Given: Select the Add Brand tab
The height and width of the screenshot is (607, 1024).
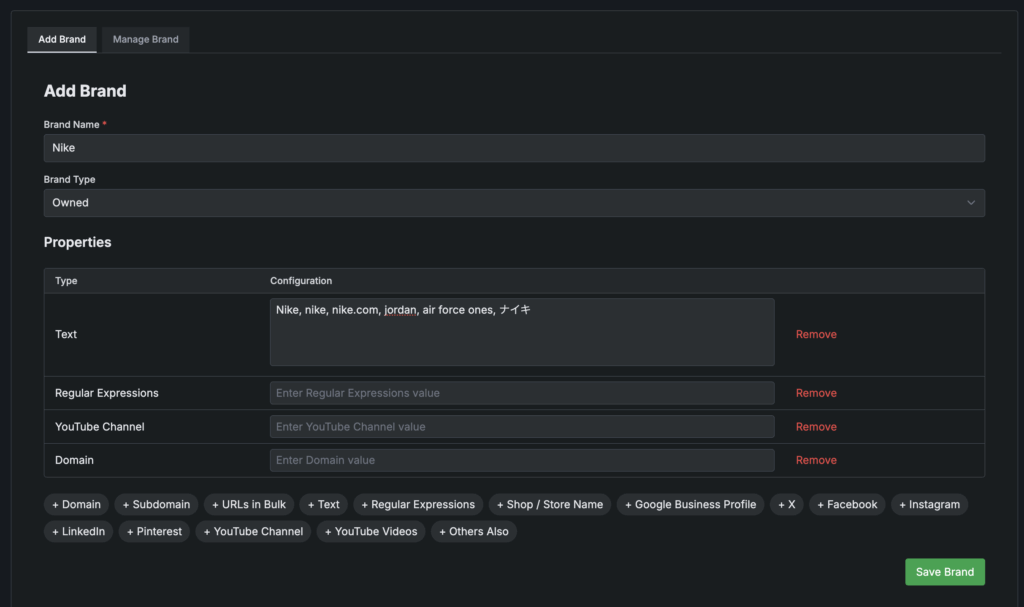Looking at the screenshot, I should tap(62, 39).
